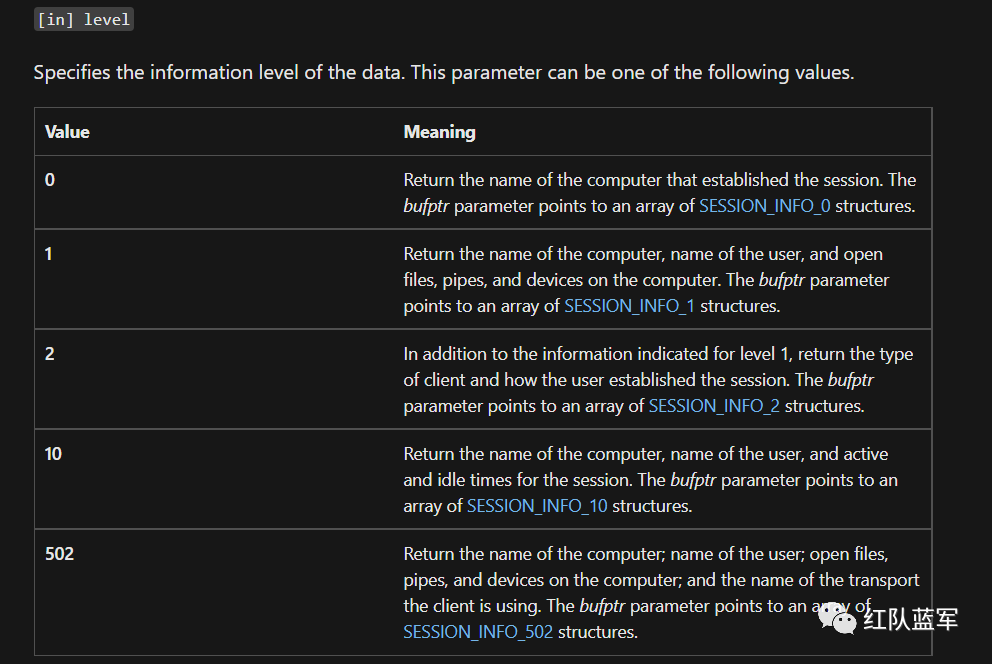Select the [in] level code label
The width and height of the screenshot is (992, 664).
click(x=84, y=20)
